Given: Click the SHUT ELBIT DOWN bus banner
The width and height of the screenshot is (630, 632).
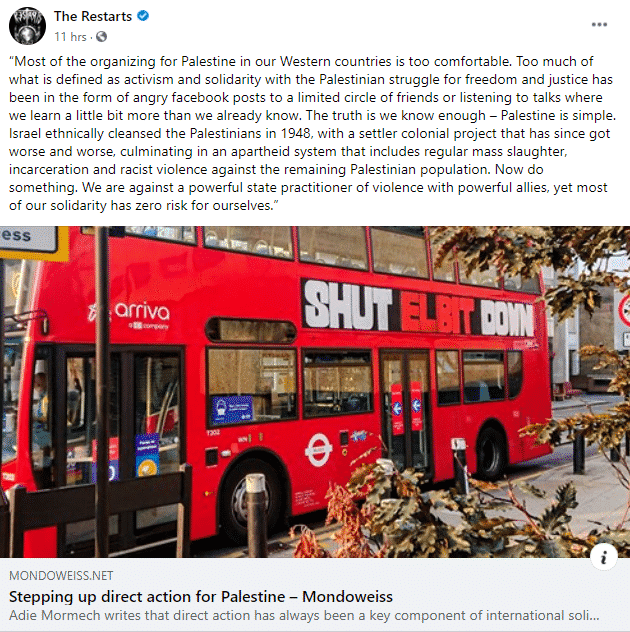Looking at the screenshot, I should pyautogui.click(x=419, y=307).
